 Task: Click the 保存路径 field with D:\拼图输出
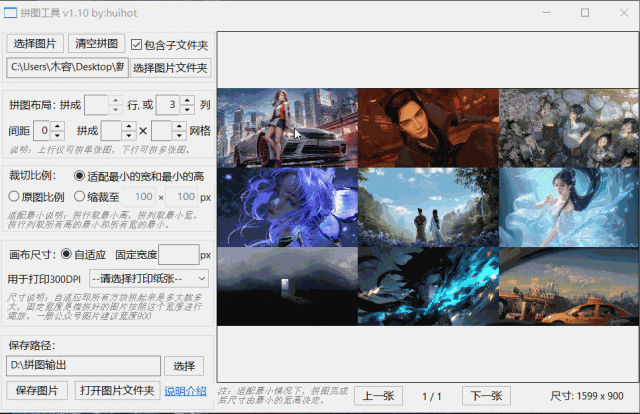coord(83,366)
